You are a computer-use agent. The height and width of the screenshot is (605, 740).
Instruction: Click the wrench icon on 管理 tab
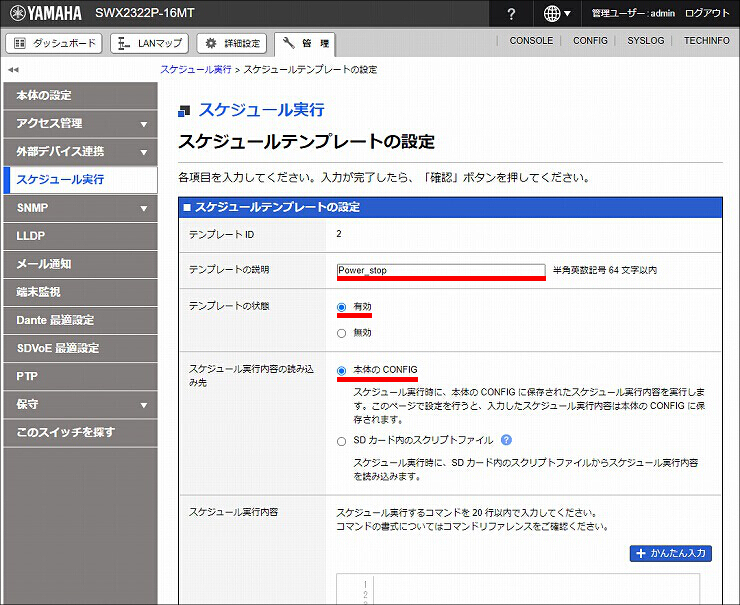[288, 43]
